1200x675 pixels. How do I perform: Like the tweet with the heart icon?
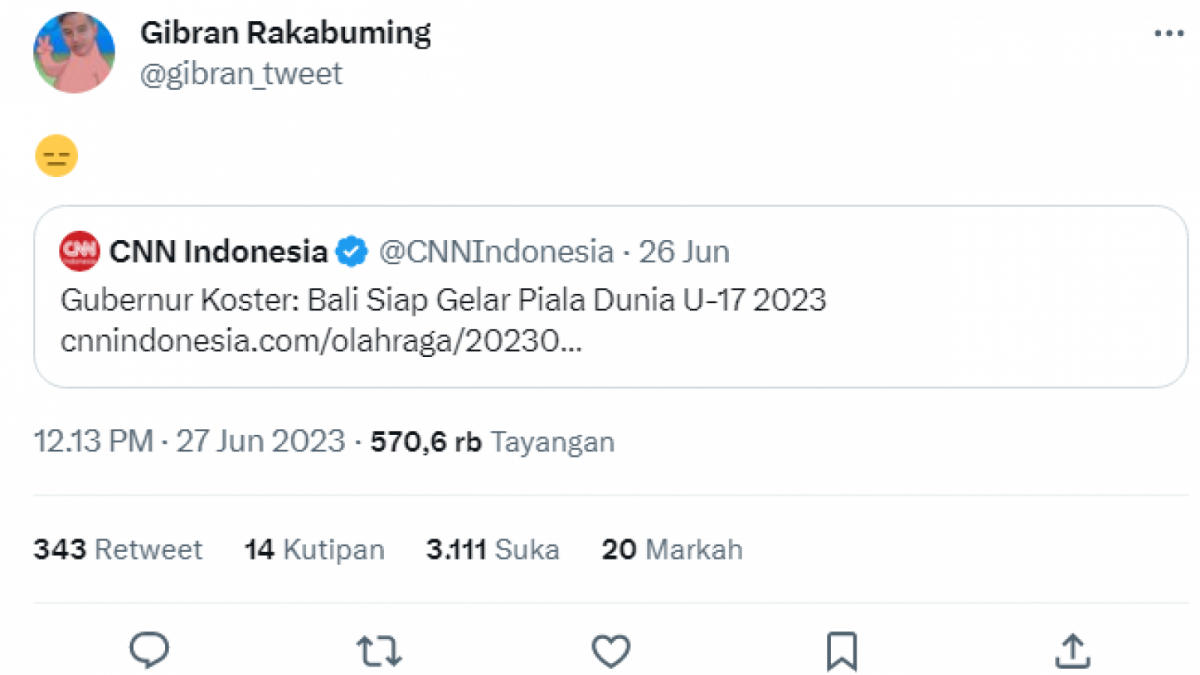tap(610, 650)
